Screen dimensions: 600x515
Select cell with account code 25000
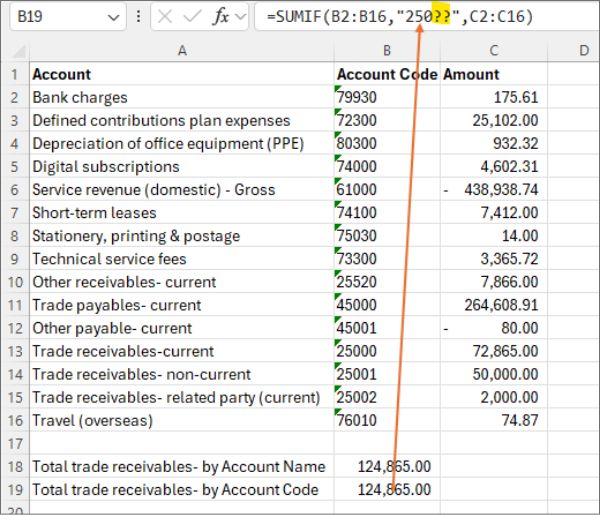[x=386, y=351]
